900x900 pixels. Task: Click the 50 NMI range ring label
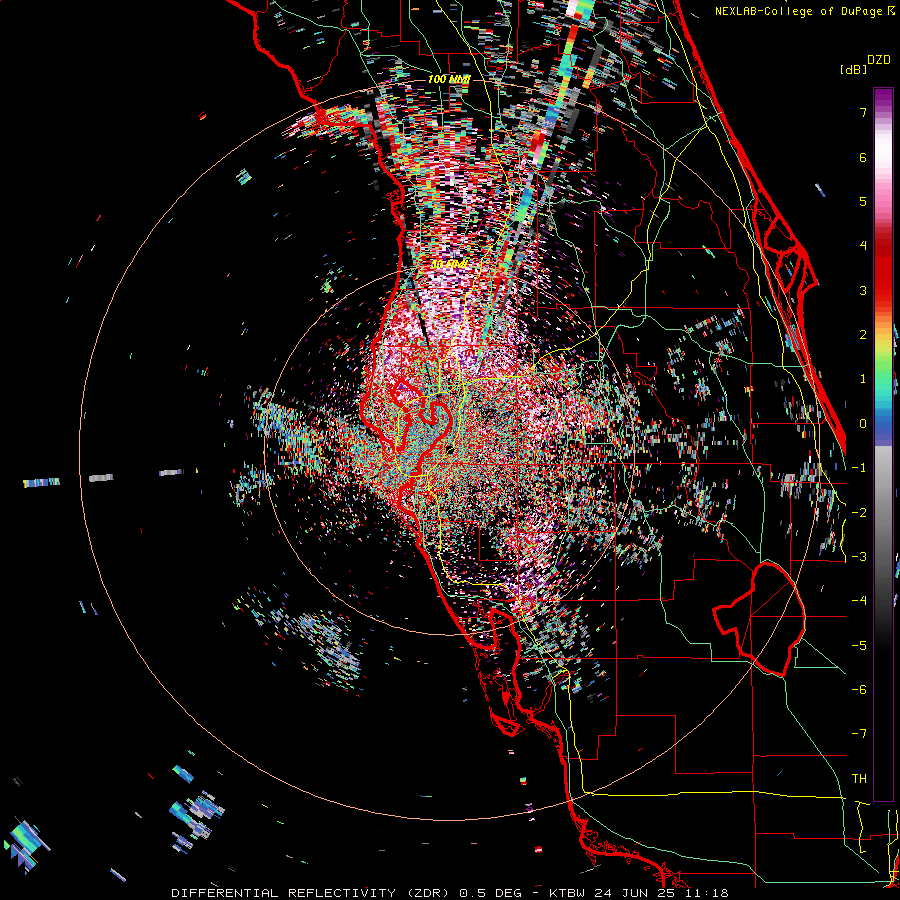[x=449, y=265]
